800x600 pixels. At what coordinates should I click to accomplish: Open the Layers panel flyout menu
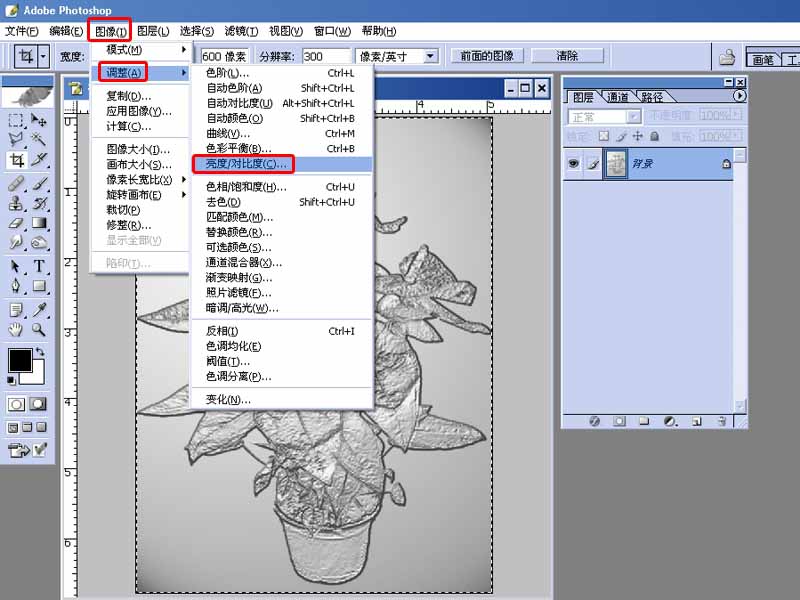(739, 96)
